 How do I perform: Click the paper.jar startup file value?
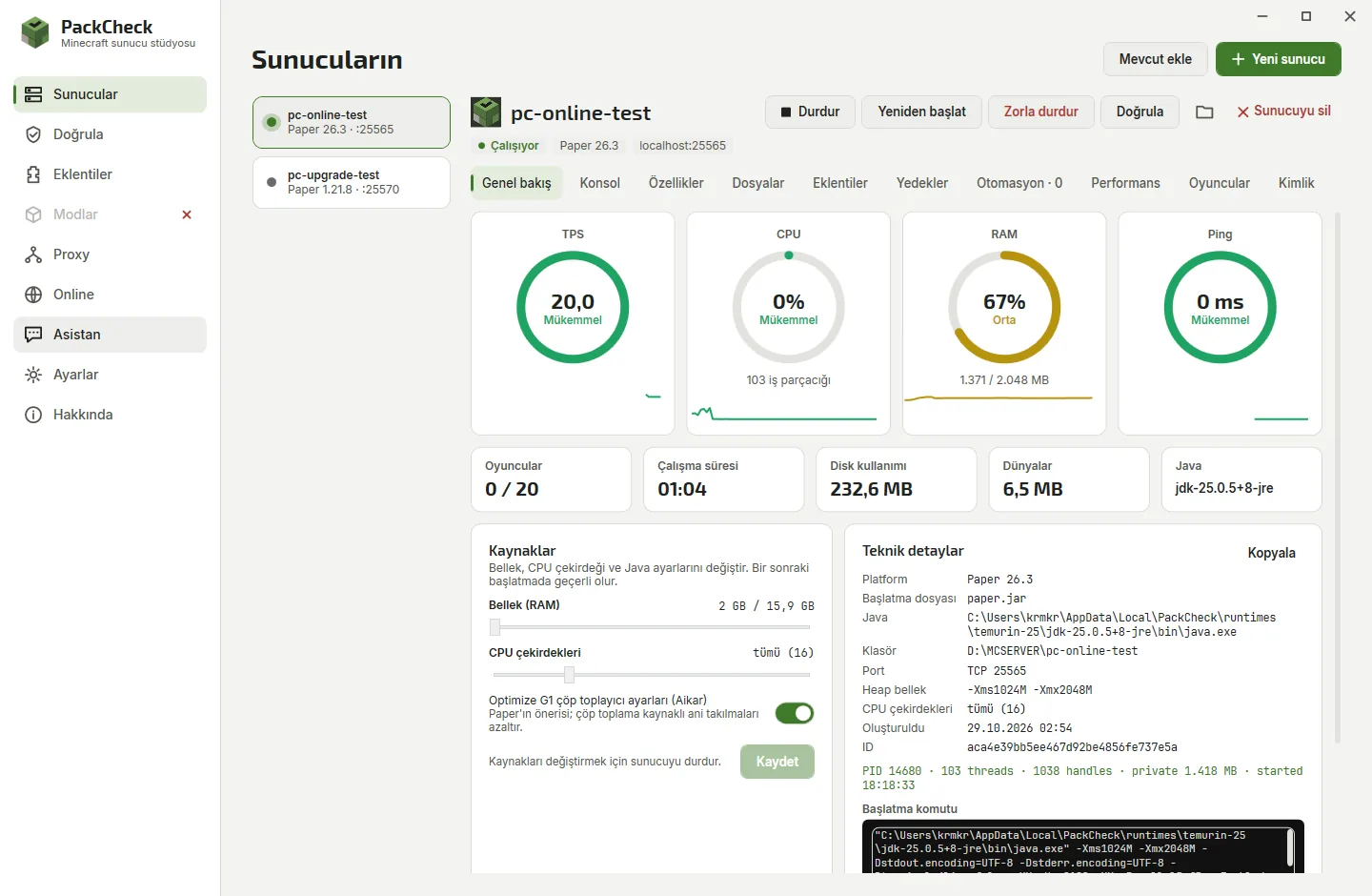tap(997, 599)
